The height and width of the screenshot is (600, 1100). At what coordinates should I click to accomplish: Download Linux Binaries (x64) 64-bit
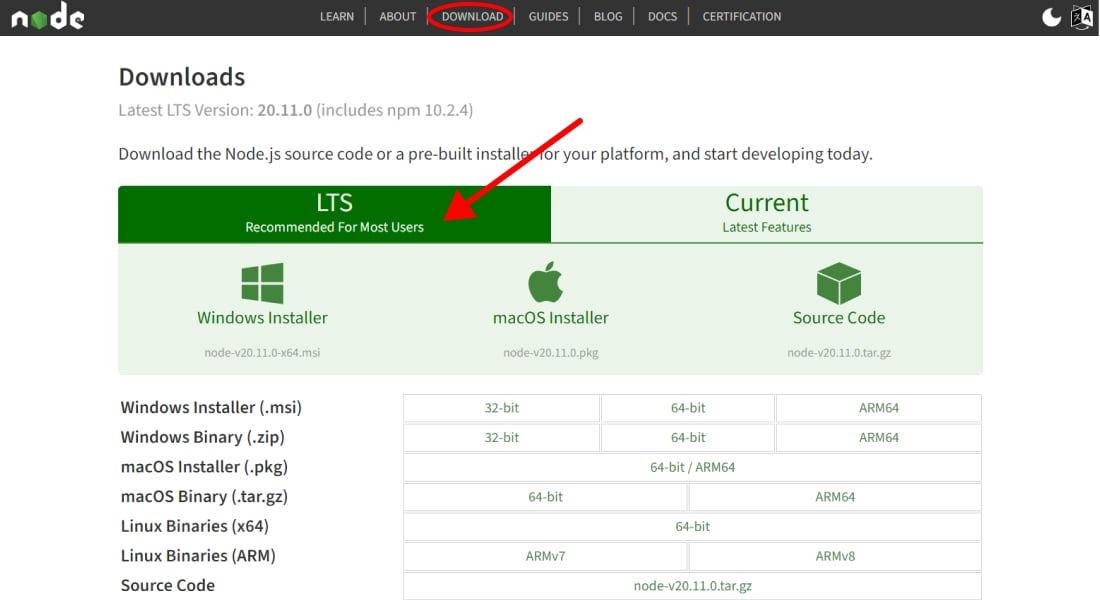(692, 526)
